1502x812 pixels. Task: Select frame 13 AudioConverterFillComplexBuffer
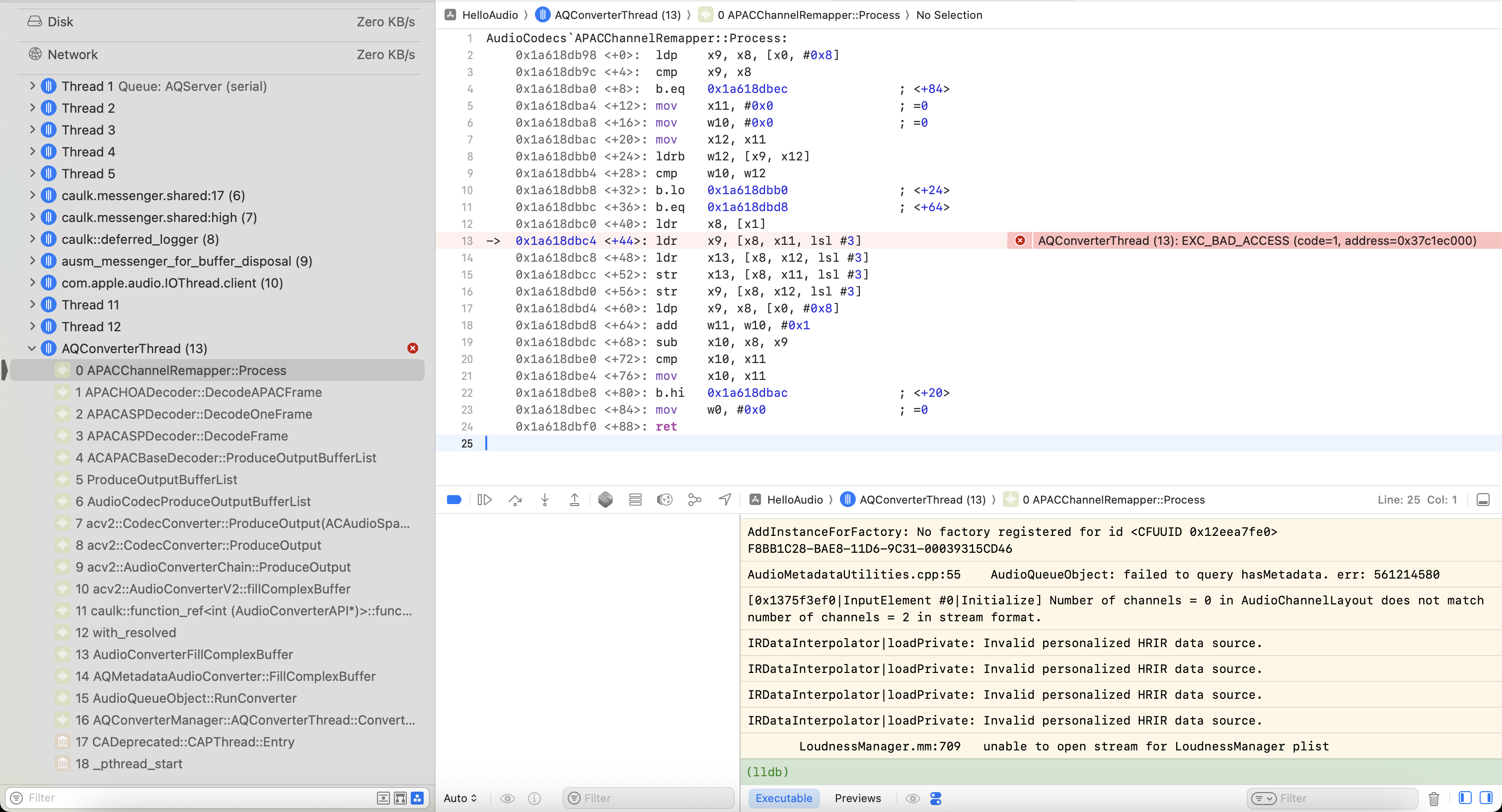217,654
